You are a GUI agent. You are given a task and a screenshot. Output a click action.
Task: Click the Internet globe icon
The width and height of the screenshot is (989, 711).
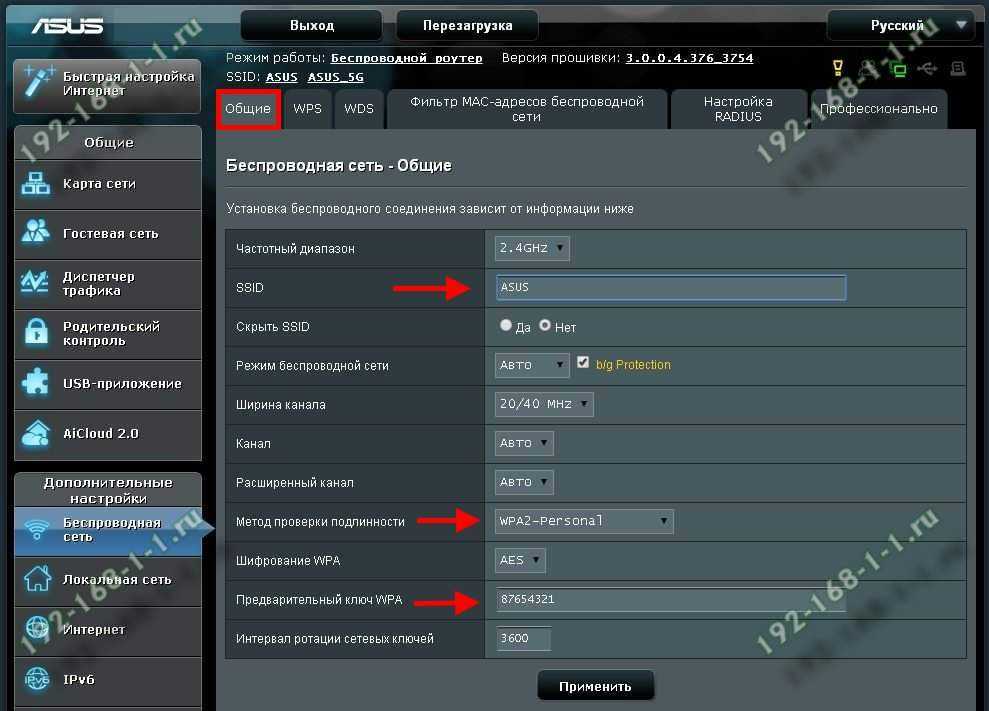pos(37,628)
